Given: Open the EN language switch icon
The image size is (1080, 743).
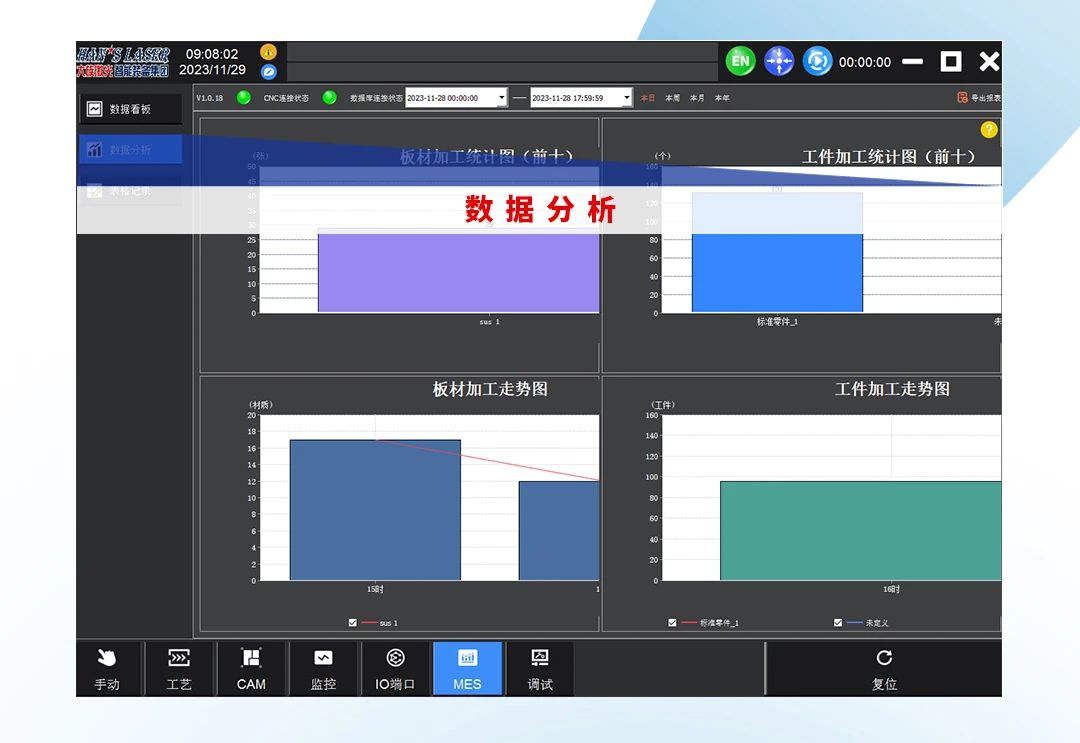Looking at the screenshot, I should pos(740,61).
